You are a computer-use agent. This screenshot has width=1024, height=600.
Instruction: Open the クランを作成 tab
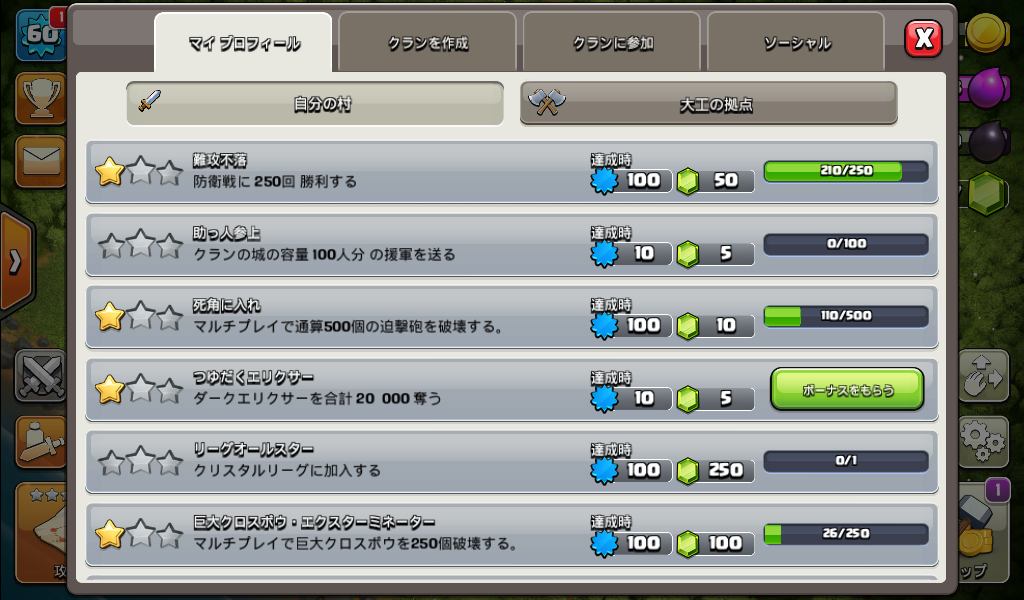click(x=427, y=43)
